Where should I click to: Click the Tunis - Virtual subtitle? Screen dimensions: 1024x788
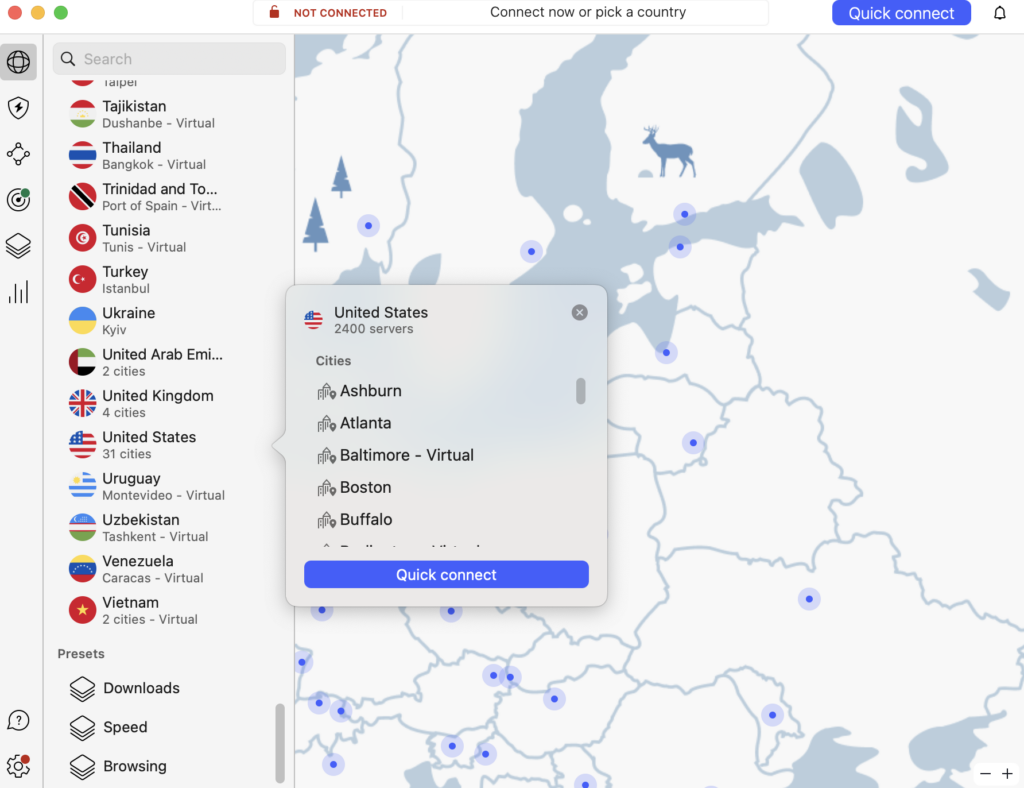tap(144, 247)
